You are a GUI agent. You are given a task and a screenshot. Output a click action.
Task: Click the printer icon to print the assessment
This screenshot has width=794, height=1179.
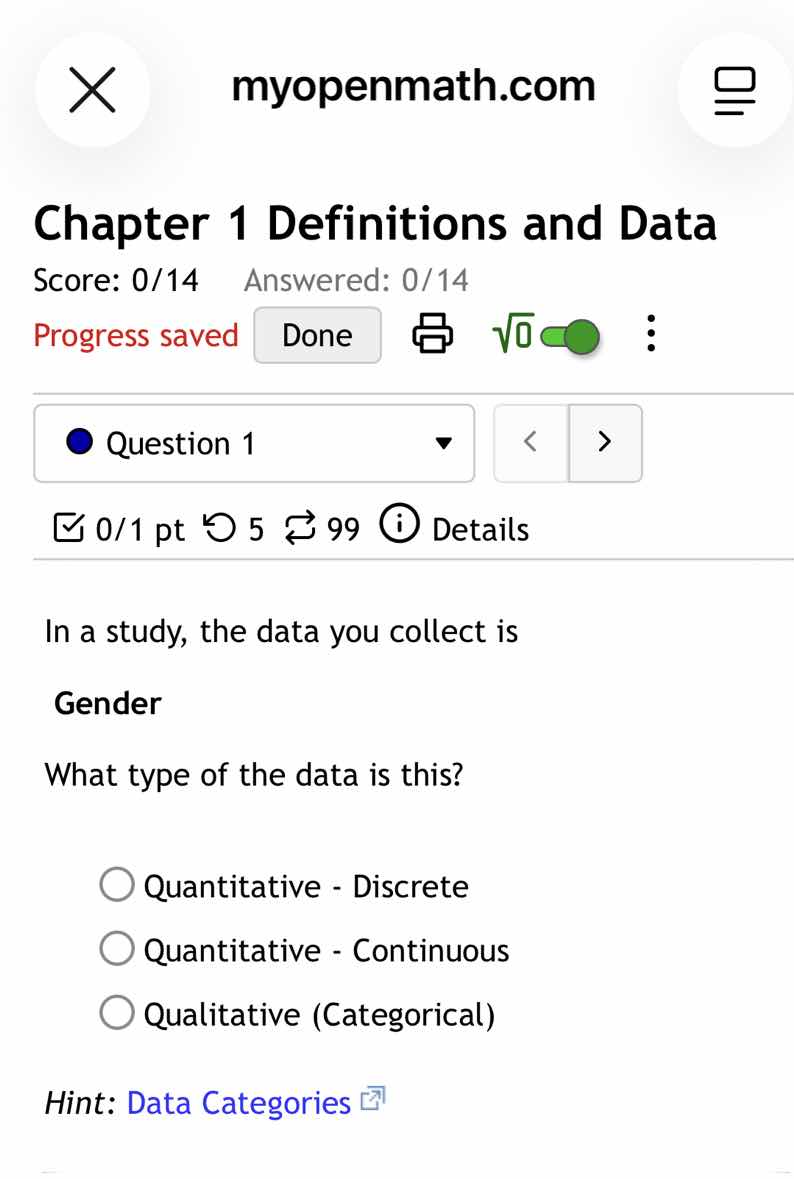(x=432, y=334)
